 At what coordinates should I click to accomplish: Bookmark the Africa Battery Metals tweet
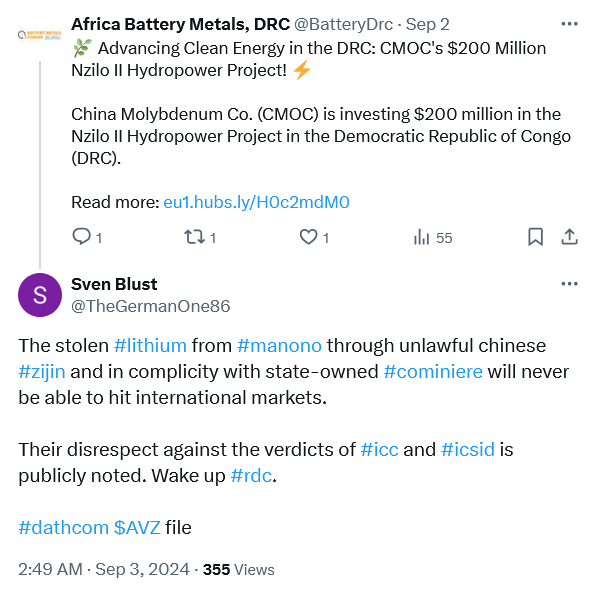pyautogui.click(x=535, y=237)
